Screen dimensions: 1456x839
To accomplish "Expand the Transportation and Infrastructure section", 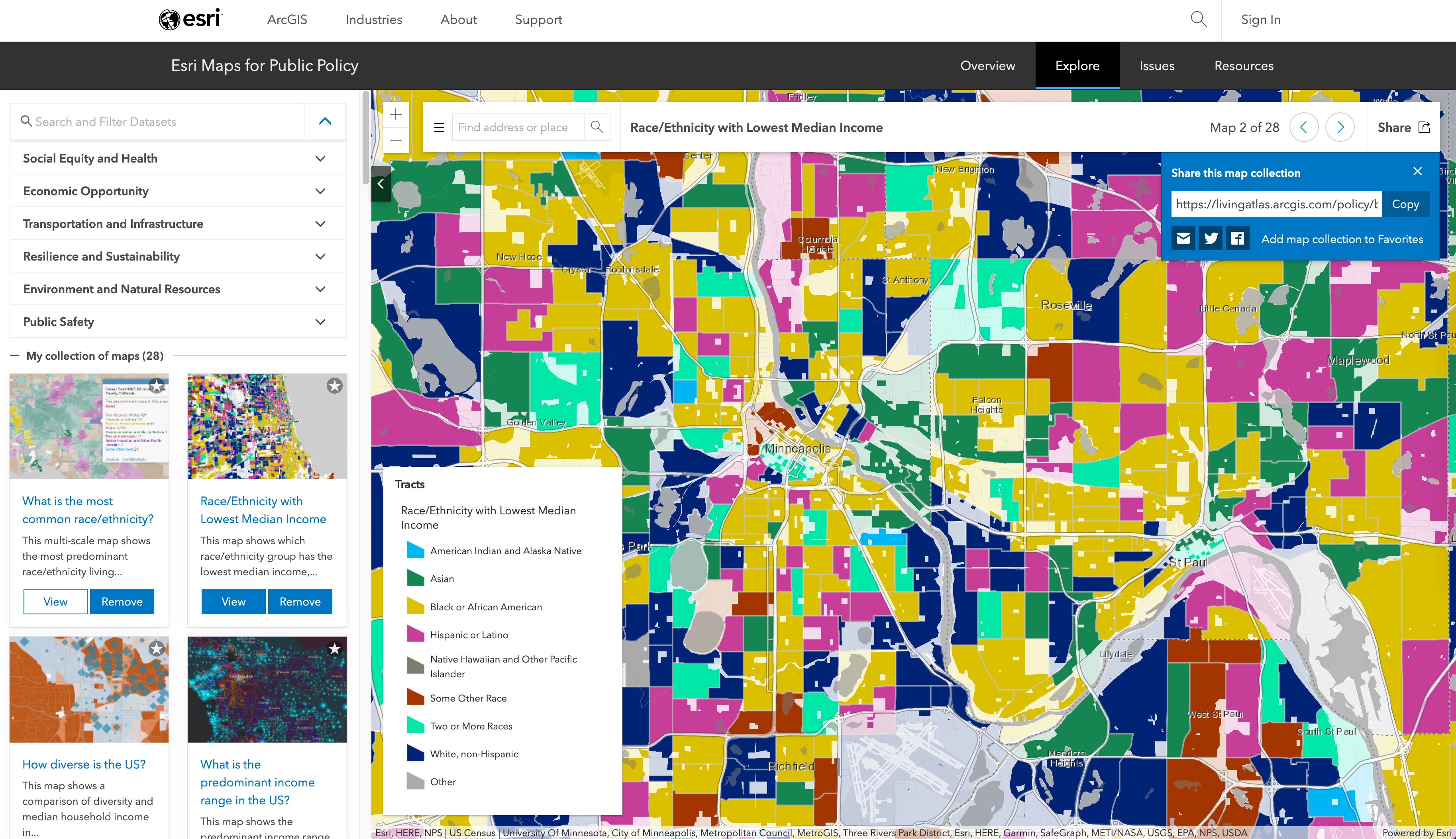I will pos(320,223).
